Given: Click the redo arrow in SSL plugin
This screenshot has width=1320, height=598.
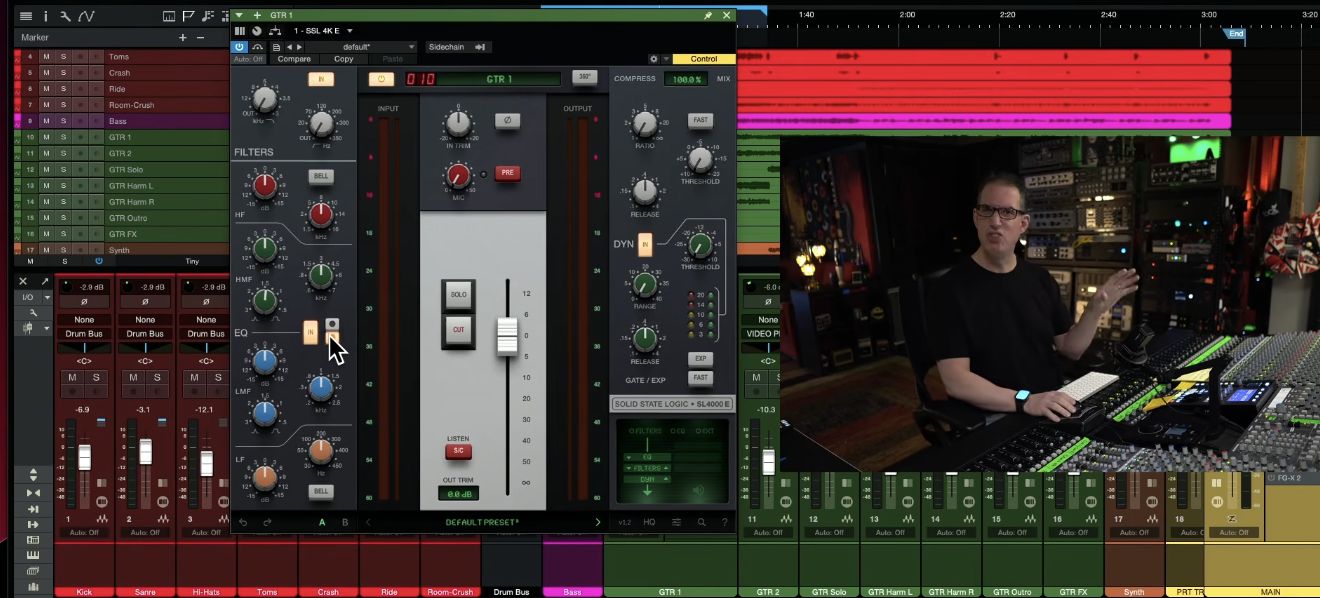Looking at the screenshot, I should tap(267, 522).
